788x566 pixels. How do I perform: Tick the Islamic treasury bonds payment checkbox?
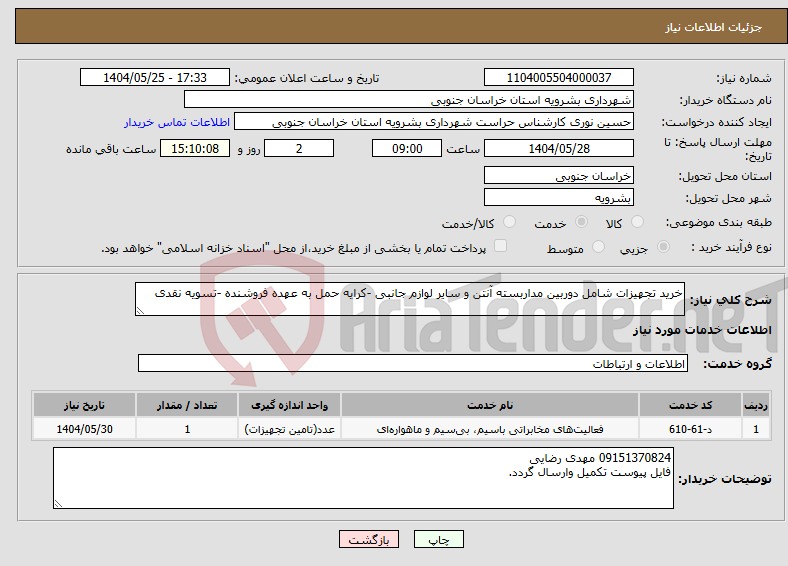tap(501, 246)
